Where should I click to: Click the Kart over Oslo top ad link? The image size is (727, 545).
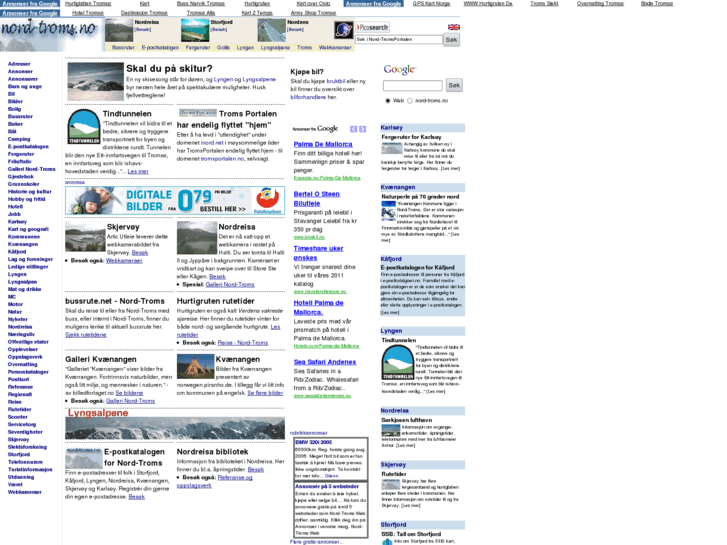pyautogui.click(x=313, y=4)
